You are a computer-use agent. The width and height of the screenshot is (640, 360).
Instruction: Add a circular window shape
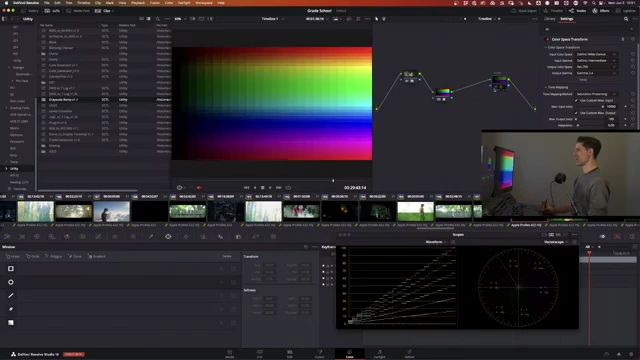click(x=11, y=282)
